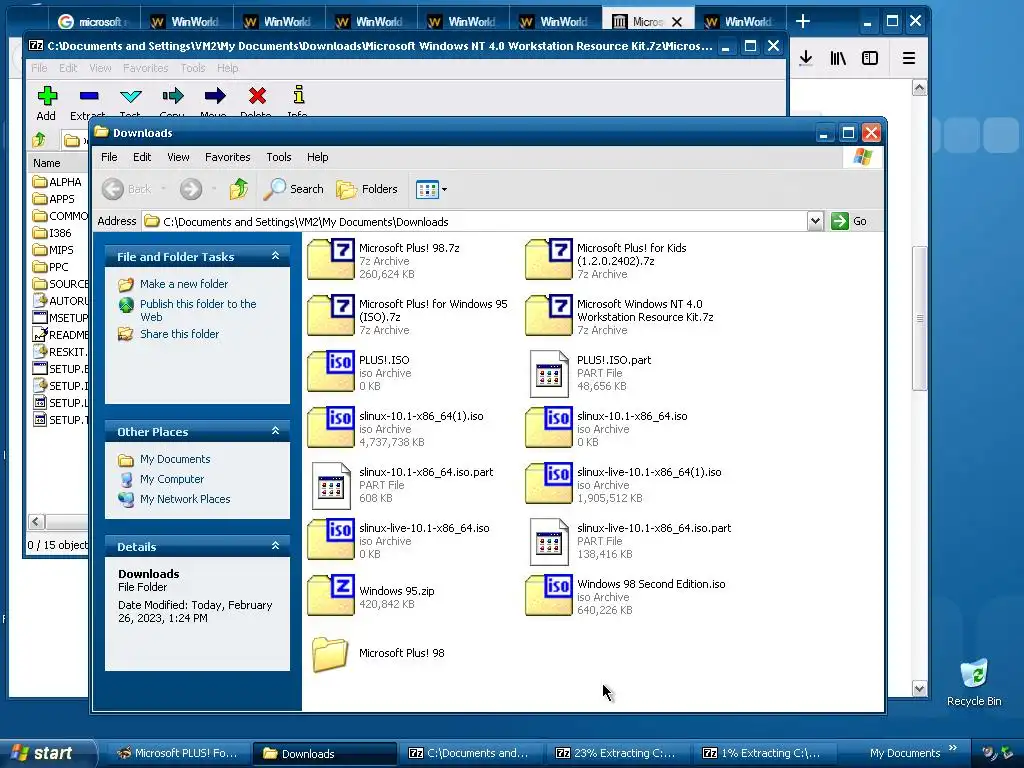The width and height of the screenshot is (1024, 768).
Task: Select slinux-10.1-x86_64.iso file icon
Action: point(549,427)
